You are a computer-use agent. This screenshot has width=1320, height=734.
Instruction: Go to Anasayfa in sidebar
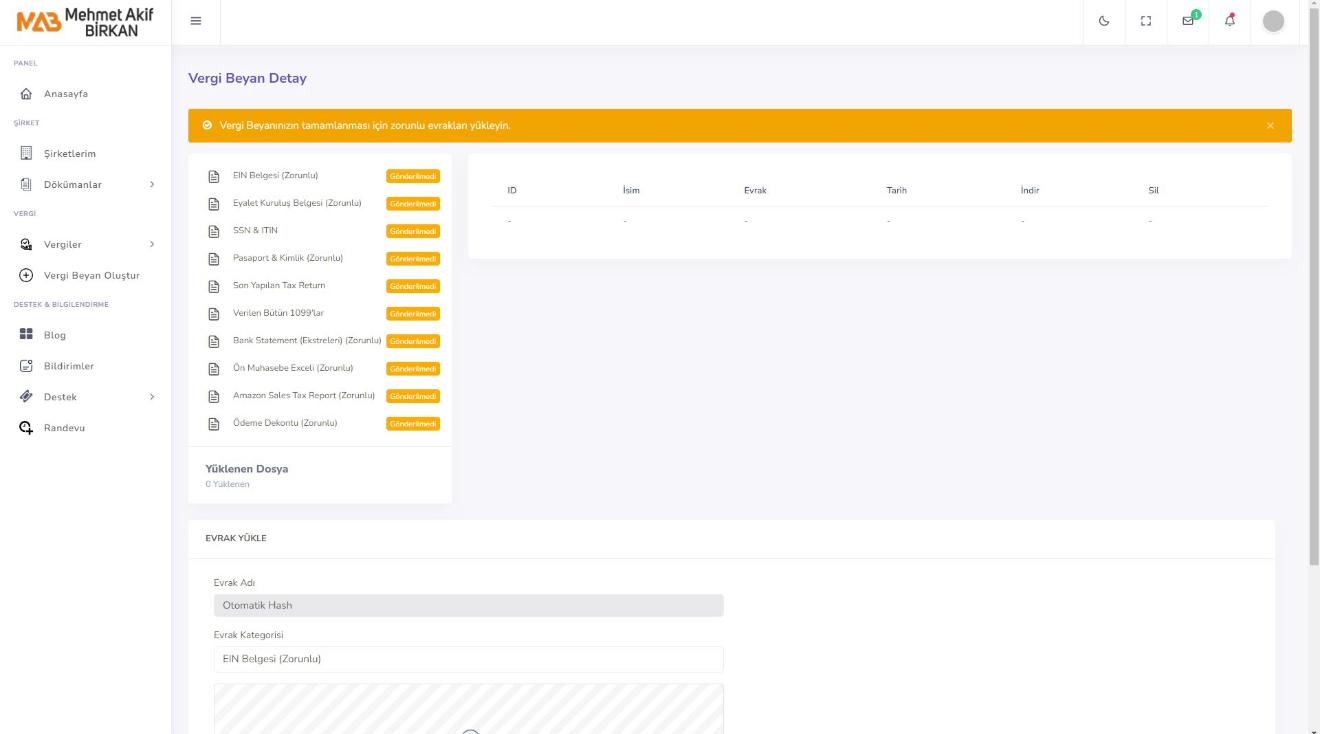click(x=65, y=94)
